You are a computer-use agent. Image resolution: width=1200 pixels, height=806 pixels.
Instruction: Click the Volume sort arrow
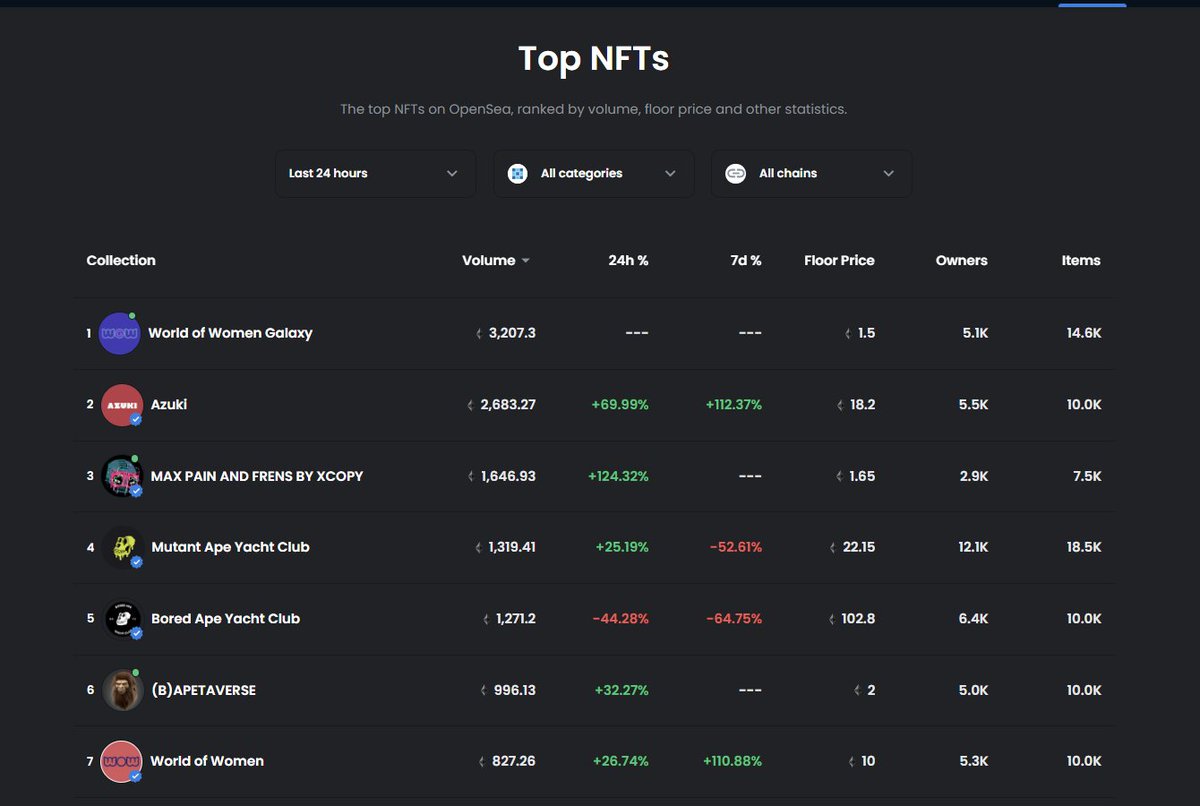(526, 261)
